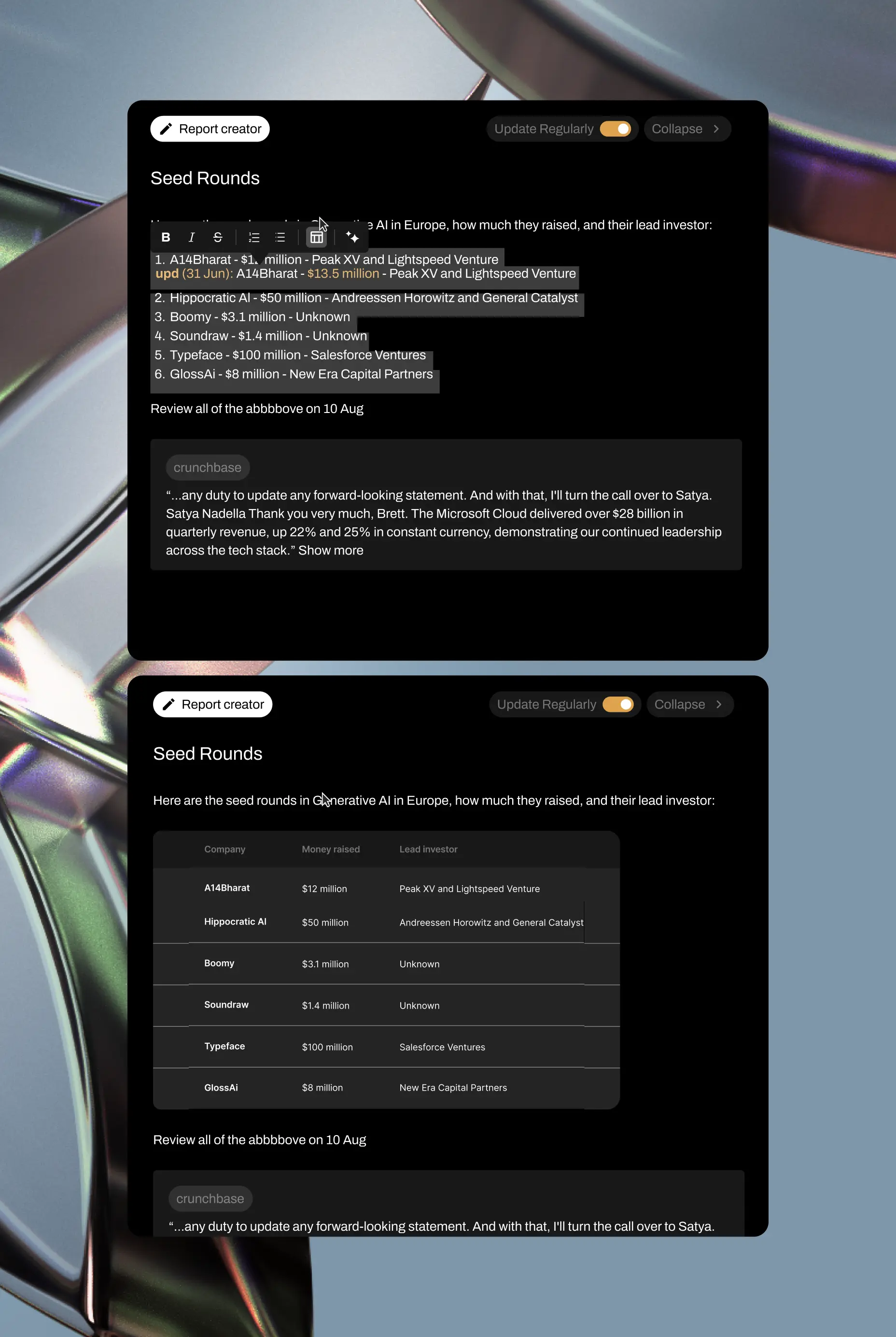Click intro sentence above the table
The width and height of the screenshot is (896, 1337).
click(434, 800)
